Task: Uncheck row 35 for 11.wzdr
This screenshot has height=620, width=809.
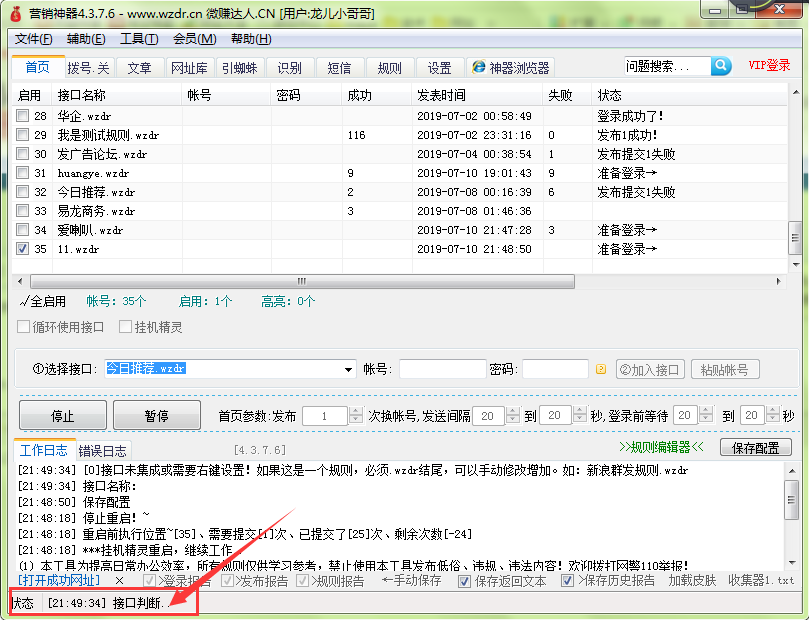Action: tap(22, 248)
